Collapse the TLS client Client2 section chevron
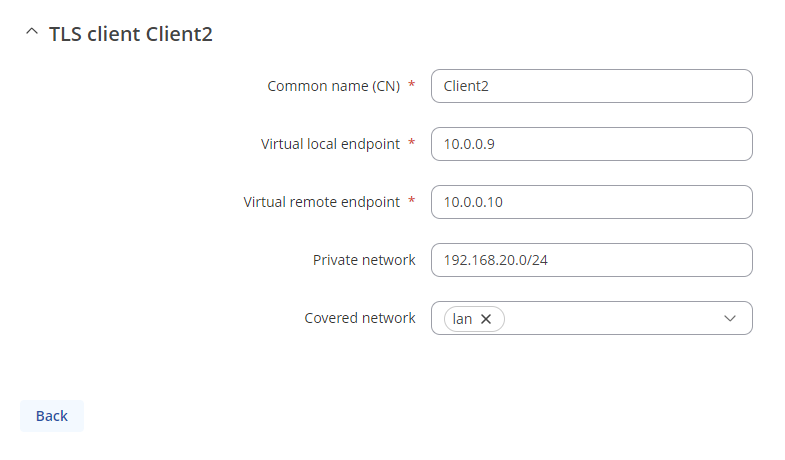Image resolution: width=785 pixels, height=460 pixels. pos(30,33)
